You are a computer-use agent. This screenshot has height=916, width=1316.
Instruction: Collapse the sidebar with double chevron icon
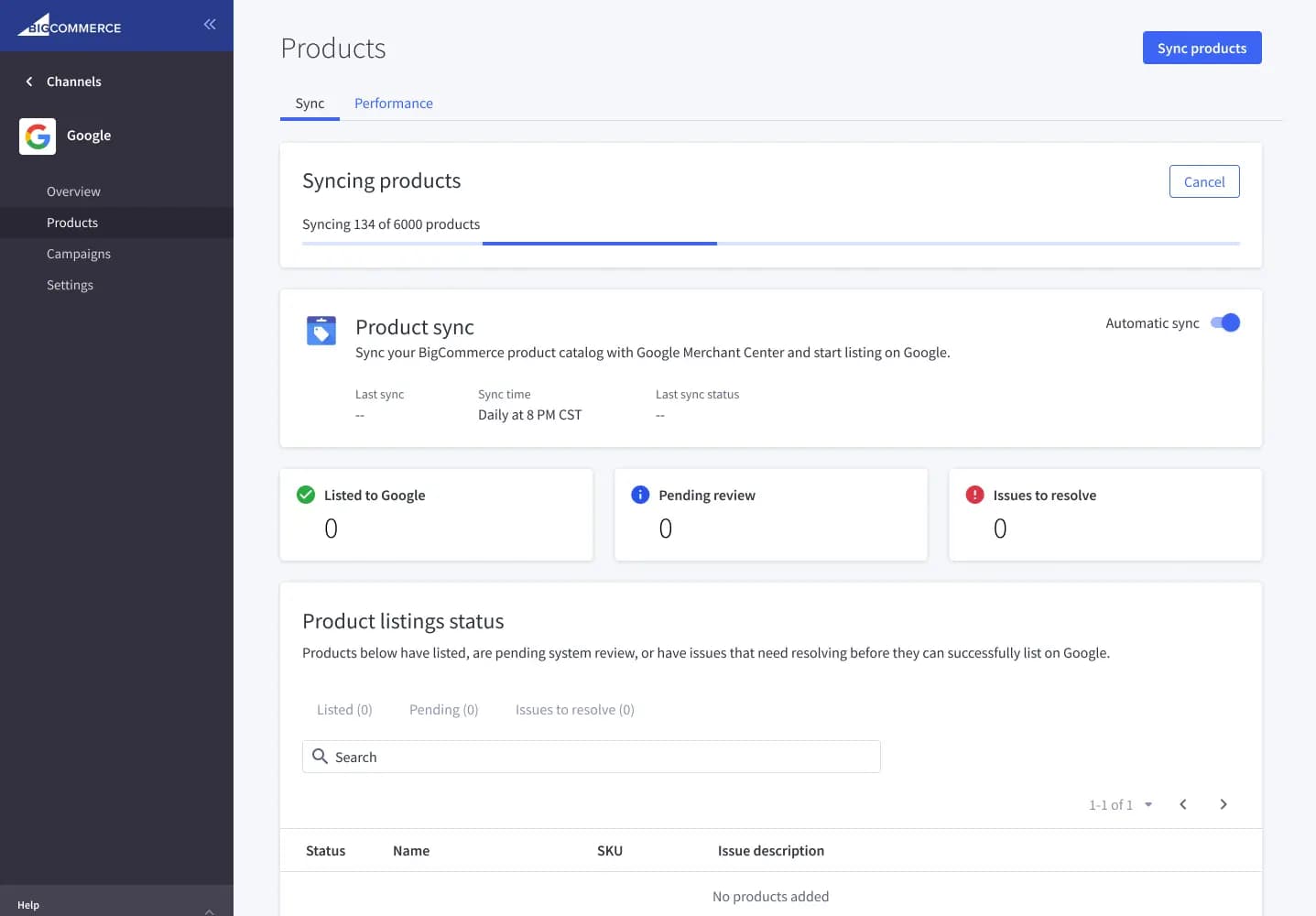coord(210,25)
